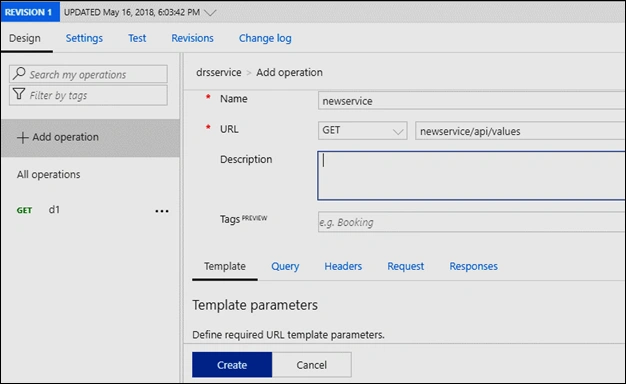Click the drsservice breadcrumb link
This screenshot has height=384, width=626.
219,73
